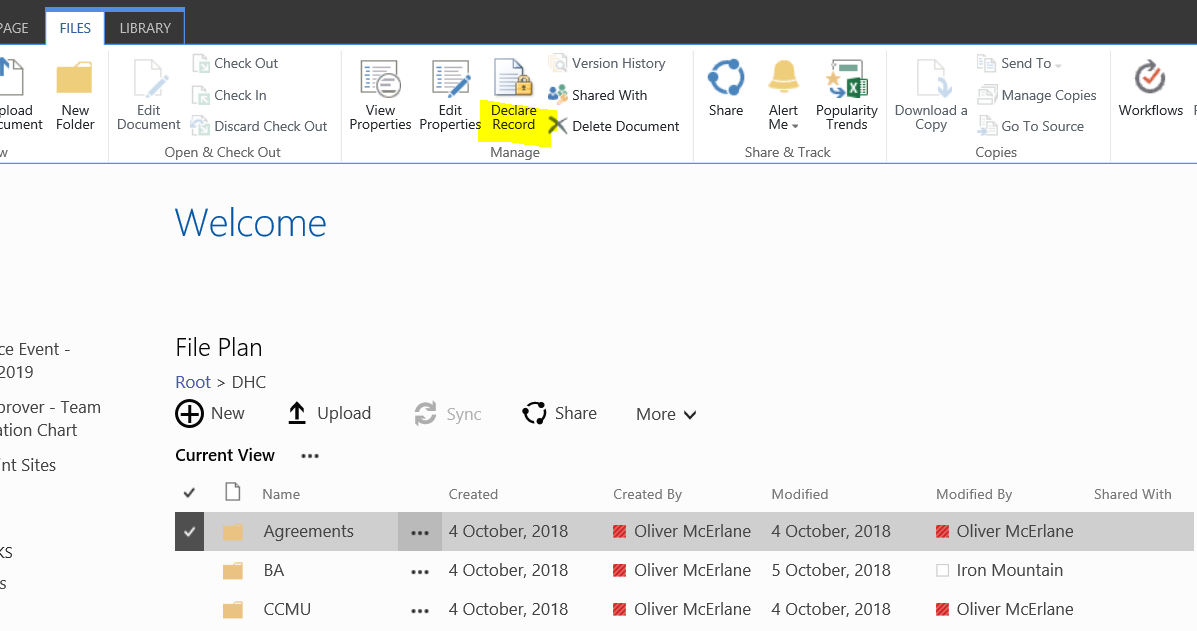The height and width of the screenshot is (631, 1197).
Task: Click Go To Source
Action: 1031,126
